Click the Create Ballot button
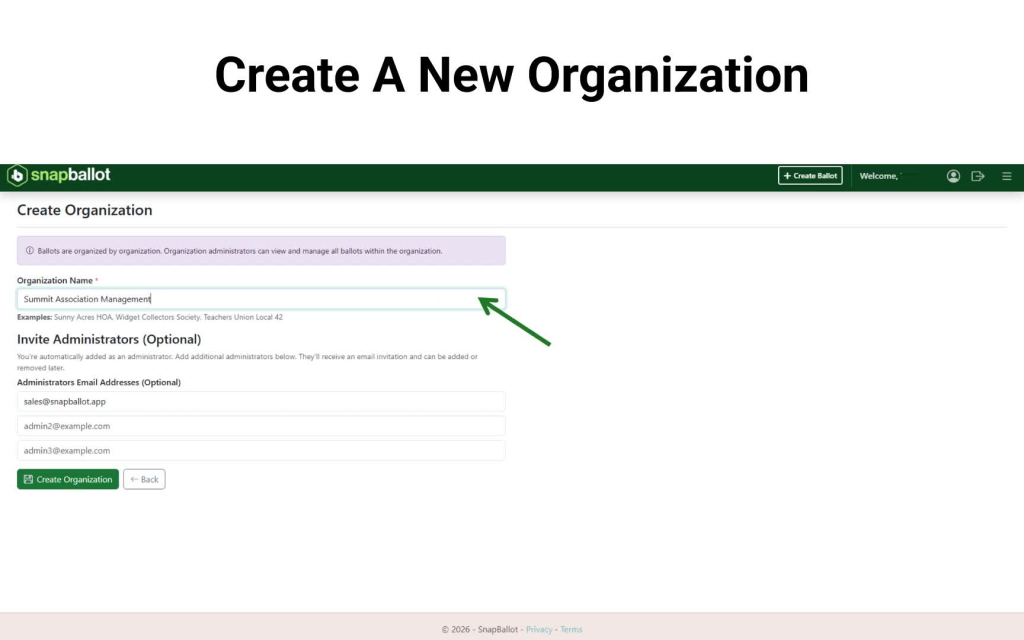This screenshot has height=640, width=1024. [810, 176]
